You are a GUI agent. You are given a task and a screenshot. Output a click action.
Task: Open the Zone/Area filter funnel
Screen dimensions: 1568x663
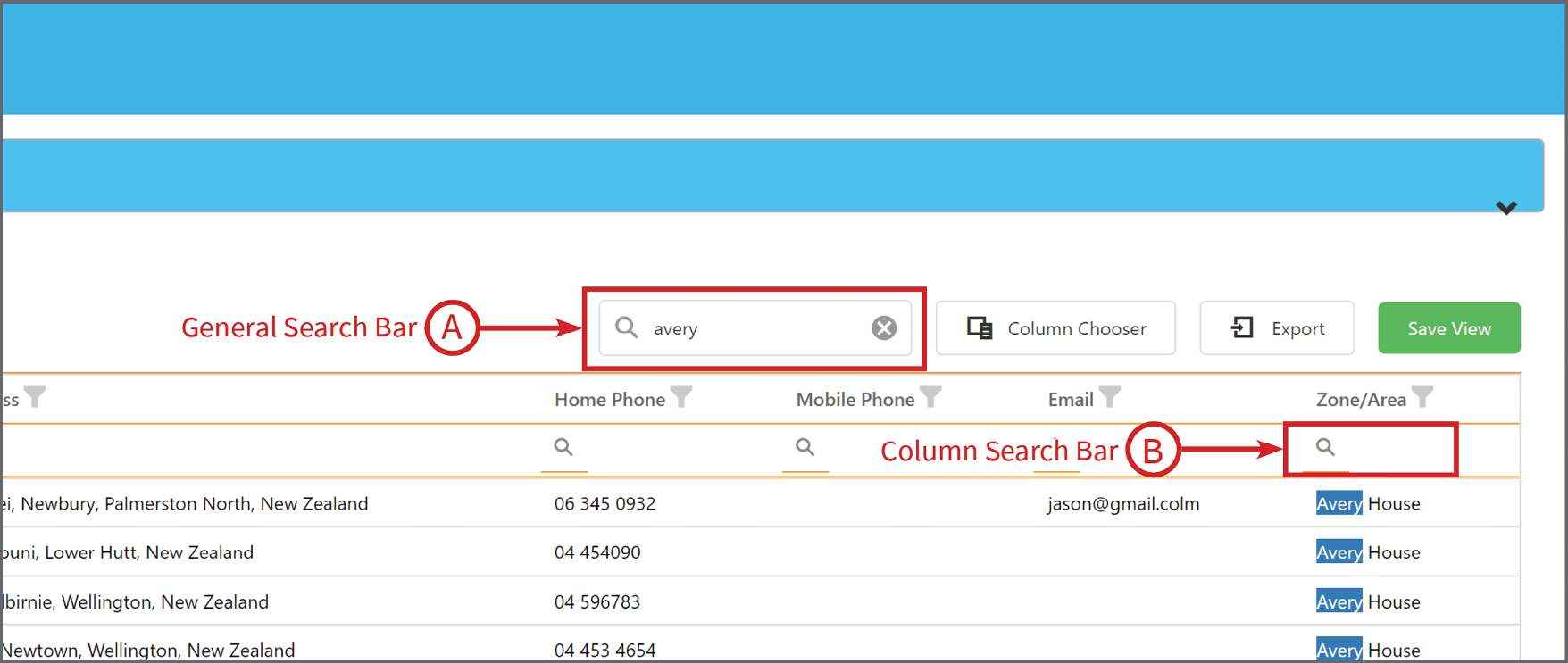pyautogui.click(x=1422, y=396)
